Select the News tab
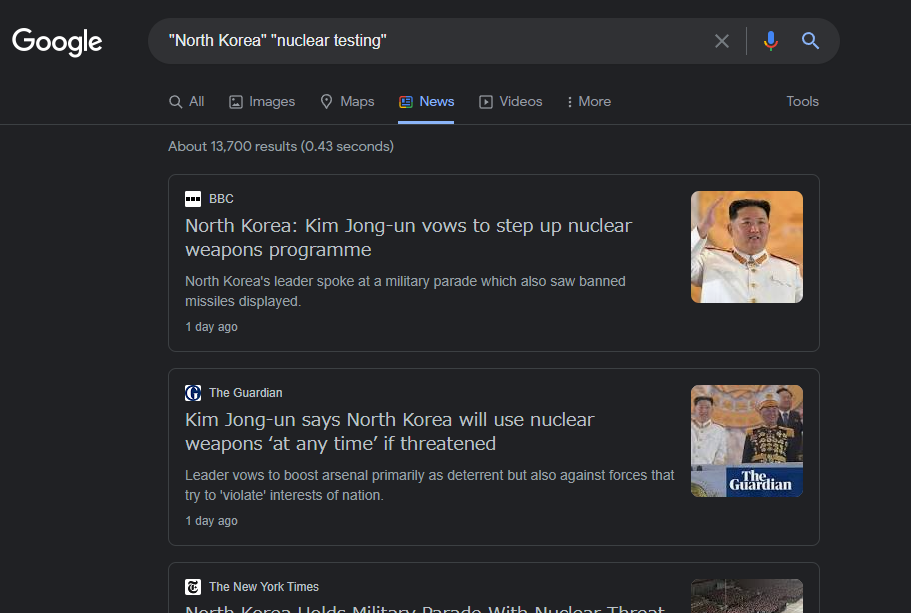 click(426, 102)
